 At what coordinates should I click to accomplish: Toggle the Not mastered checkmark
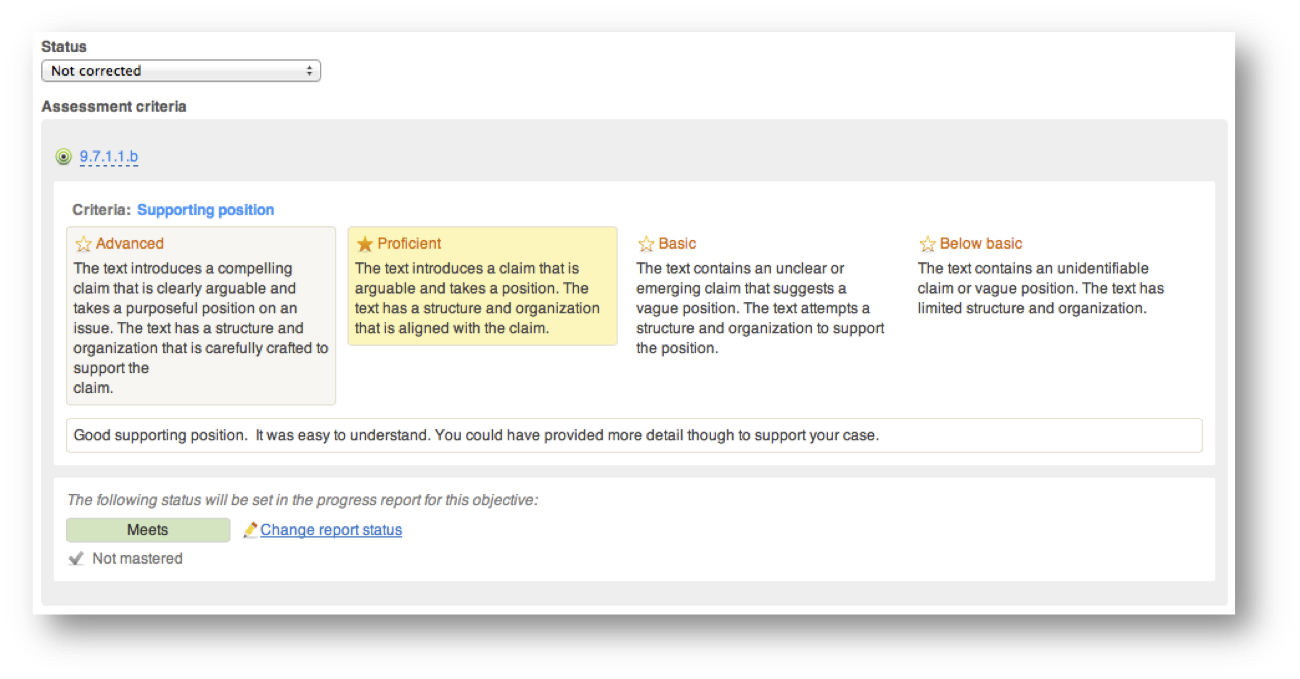[x=76, y=559]
